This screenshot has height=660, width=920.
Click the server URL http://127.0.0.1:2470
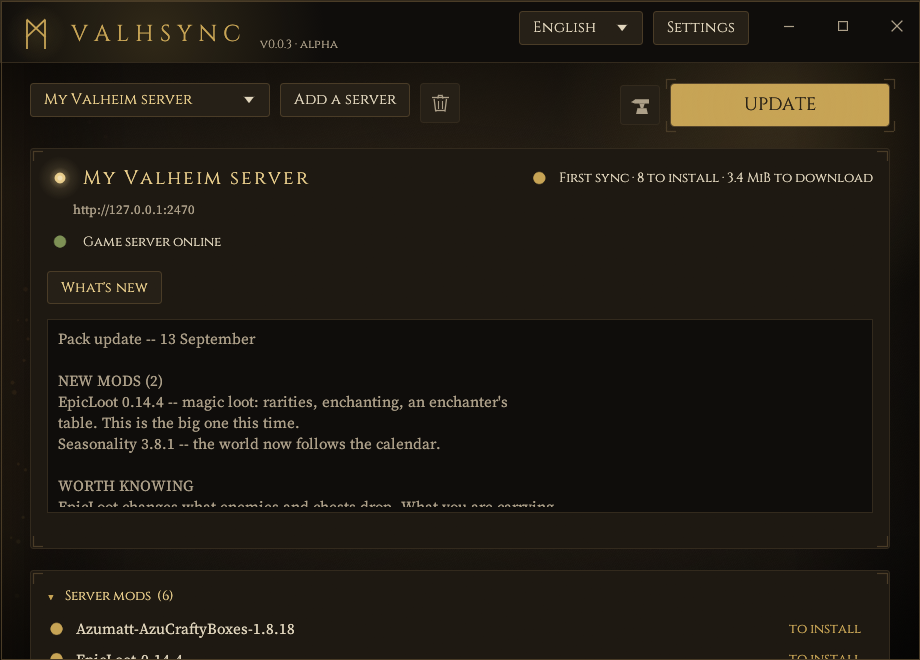coord(134,210)
